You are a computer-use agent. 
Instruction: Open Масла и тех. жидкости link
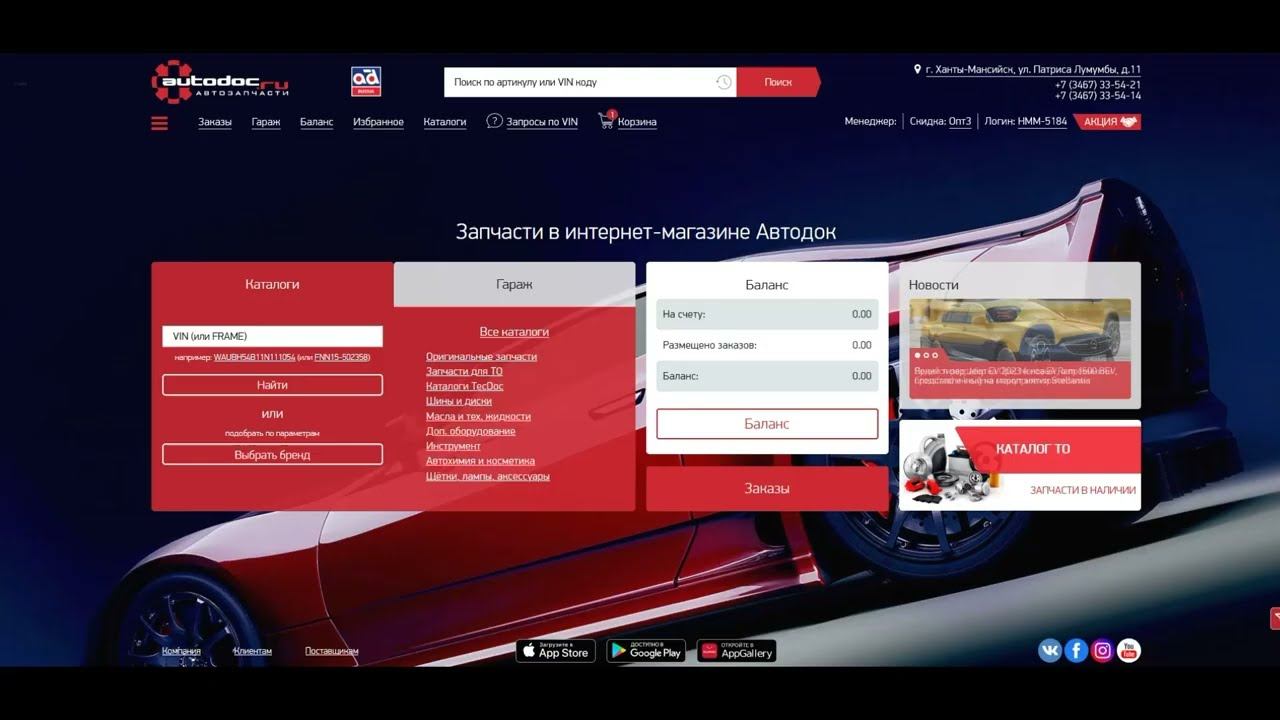coord(478,417)
